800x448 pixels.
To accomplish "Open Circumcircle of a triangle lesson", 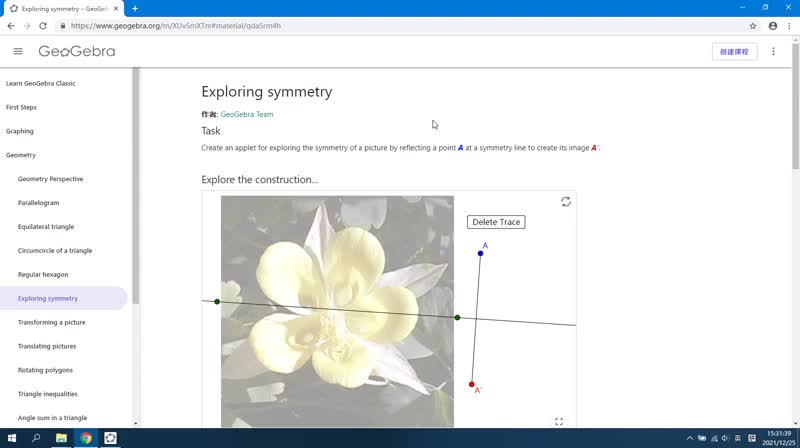I will [x=55, y=251].
